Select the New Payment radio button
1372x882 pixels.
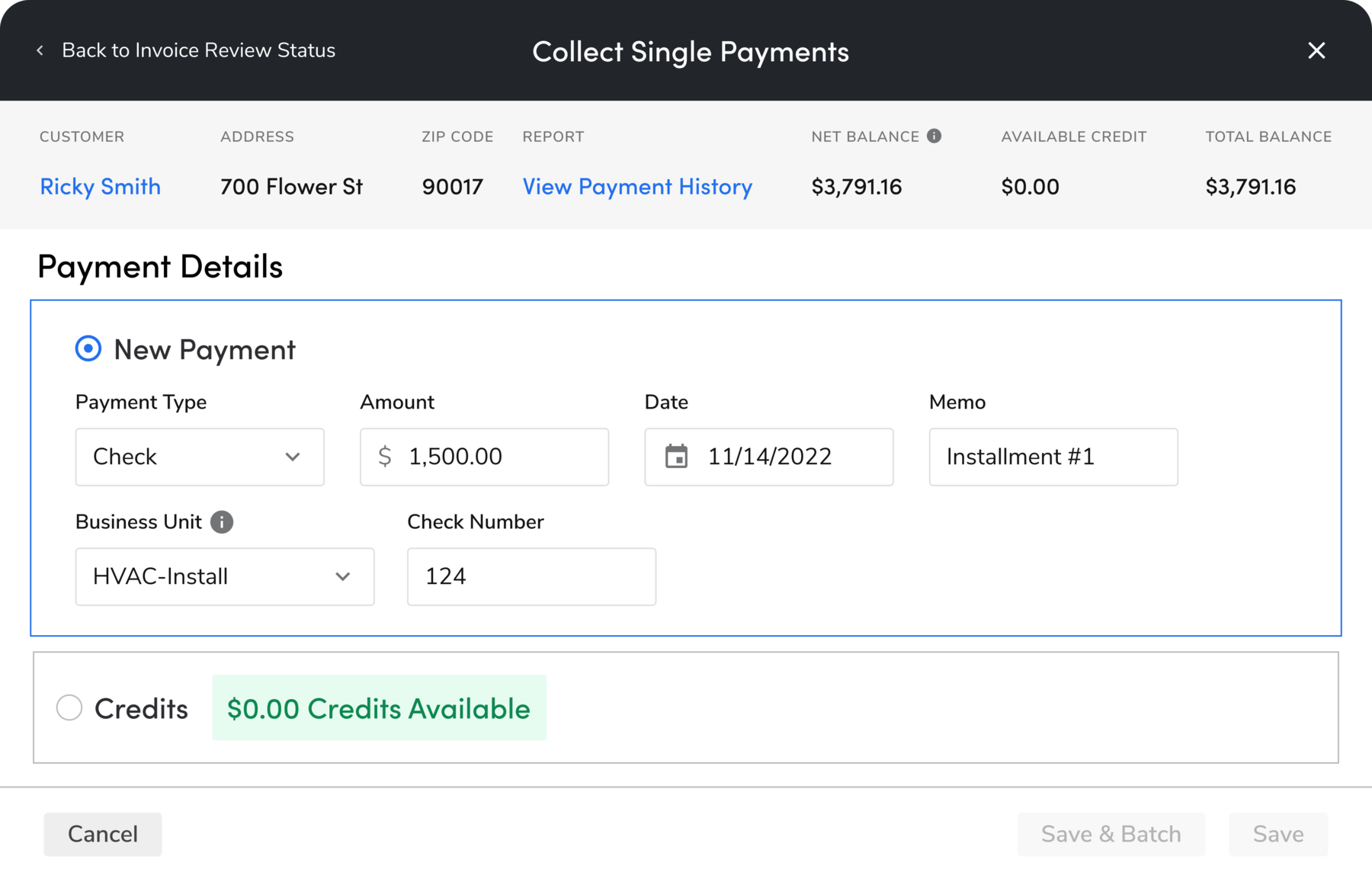88,349
